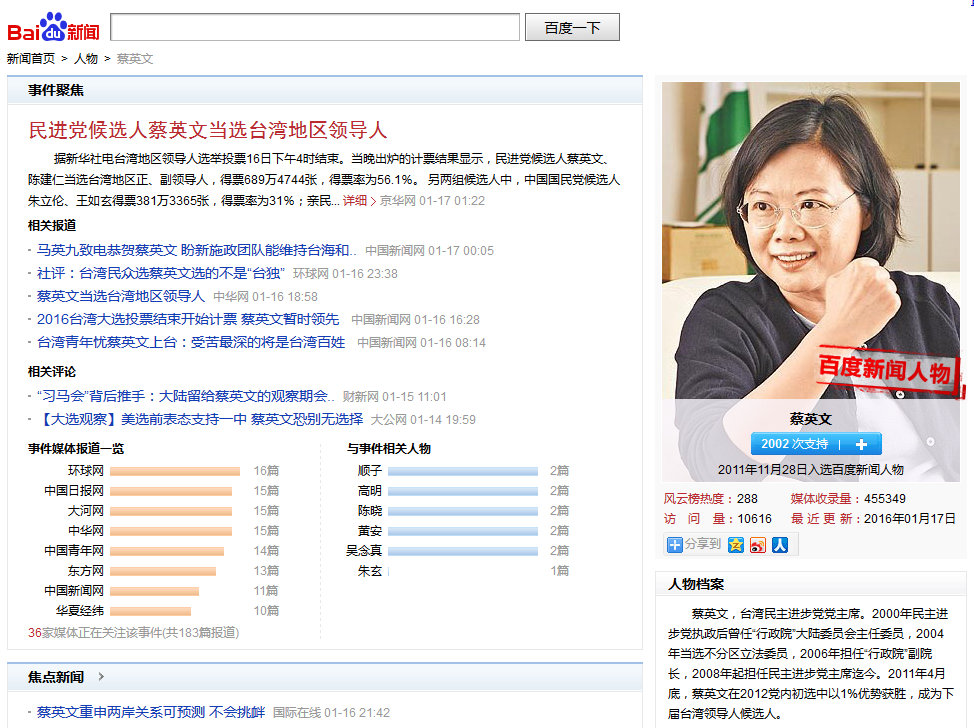
Task: Click 36家媒体正在关注该事件 summary text
Action: pos(134,632)
